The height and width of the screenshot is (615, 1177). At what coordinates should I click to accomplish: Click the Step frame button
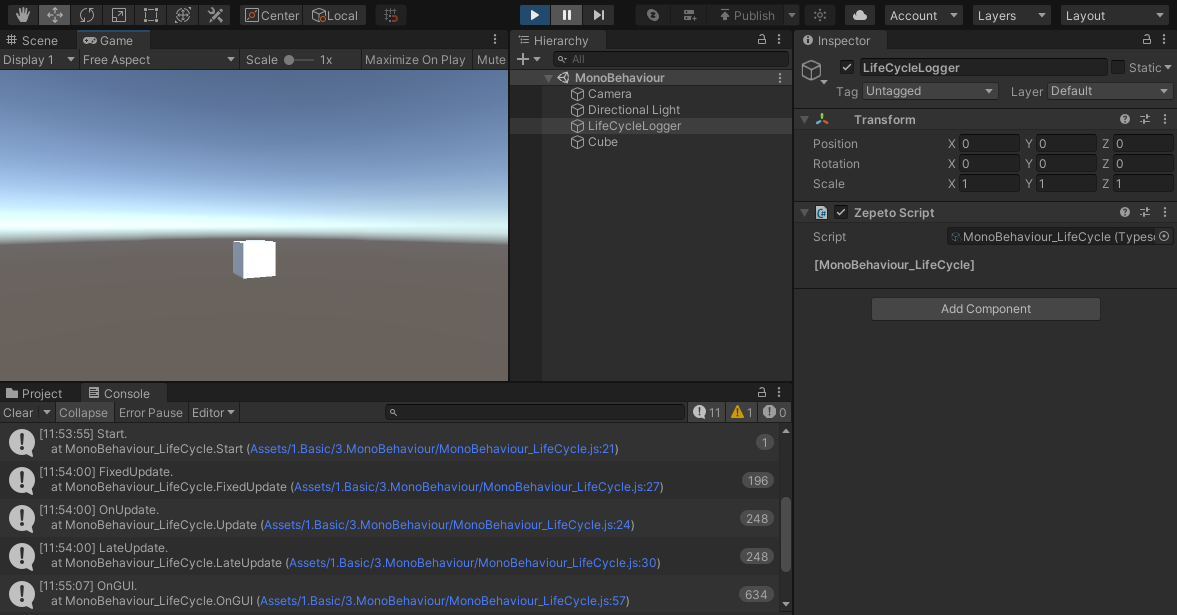pos(598,15)
